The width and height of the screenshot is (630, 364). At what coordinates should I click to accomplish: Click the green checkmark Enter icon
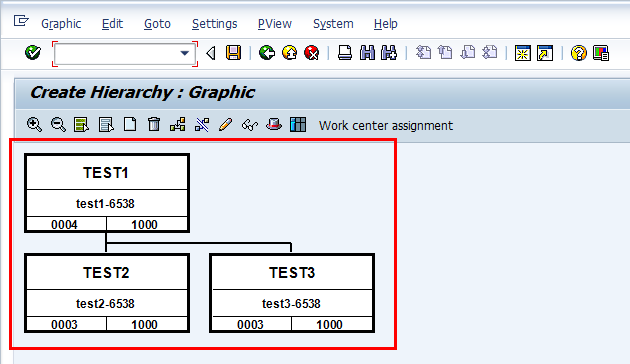point(33,53)
